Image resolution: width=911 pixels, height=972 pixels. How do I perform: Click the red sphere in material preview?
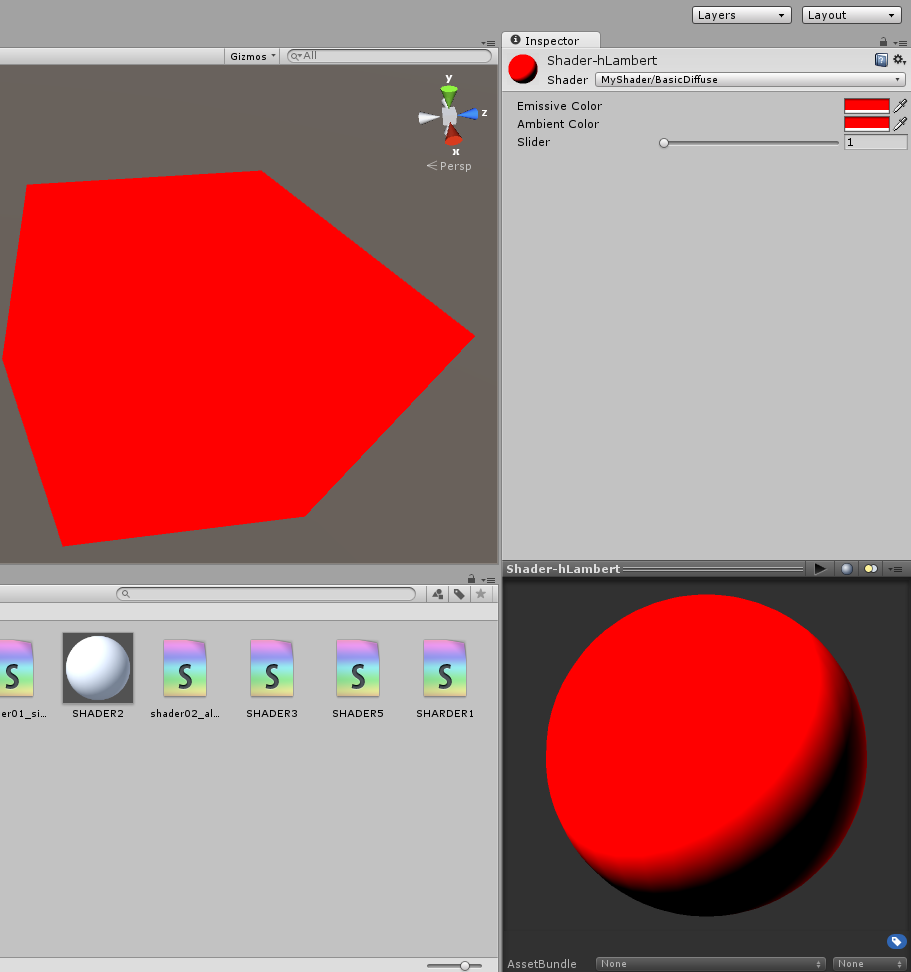(706, 755)
